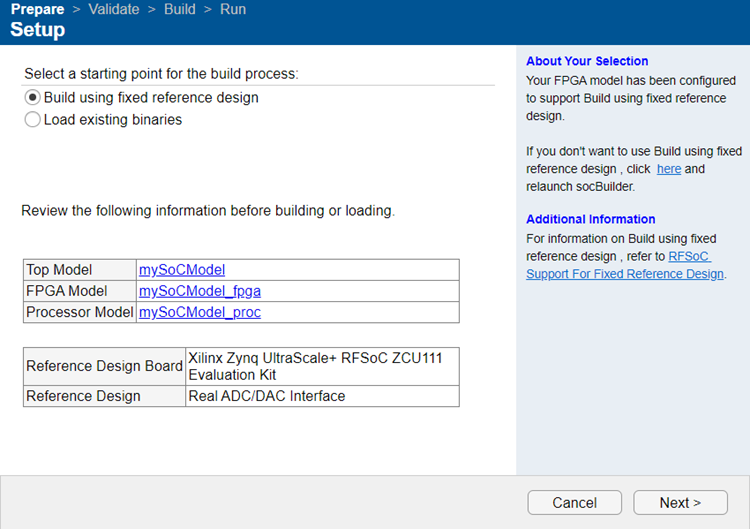Click the Setup title text
Image resolution: width=750 pixels, height=529 pixels.
[x=38, y=30]
